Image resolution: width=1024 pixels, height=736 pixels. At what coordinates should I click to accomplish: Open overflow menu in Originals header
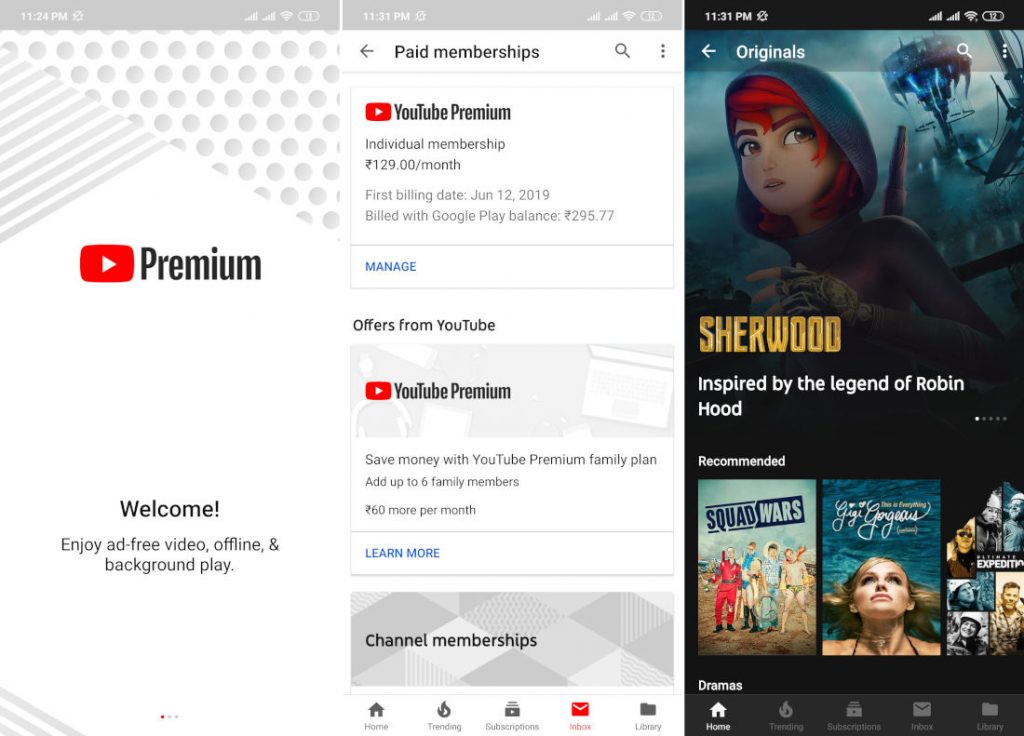[1004, 51]
